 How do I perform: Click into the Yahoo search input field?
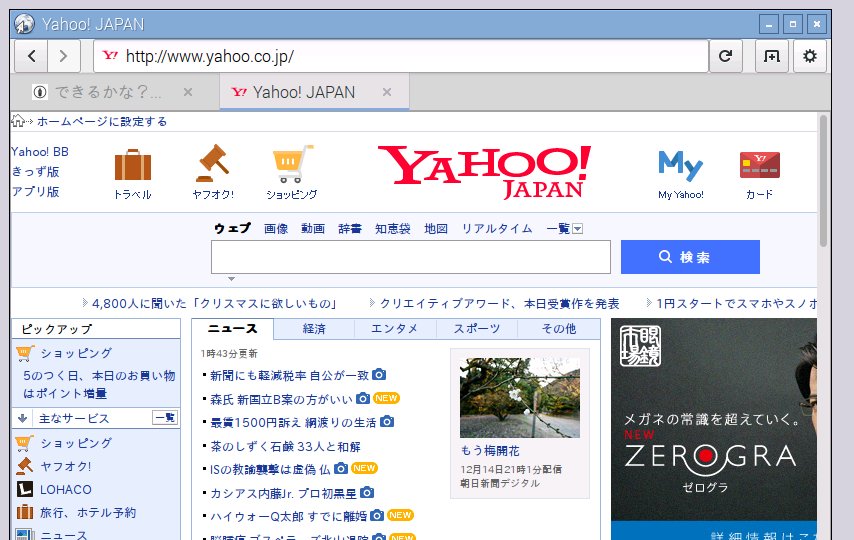[411, 257]
